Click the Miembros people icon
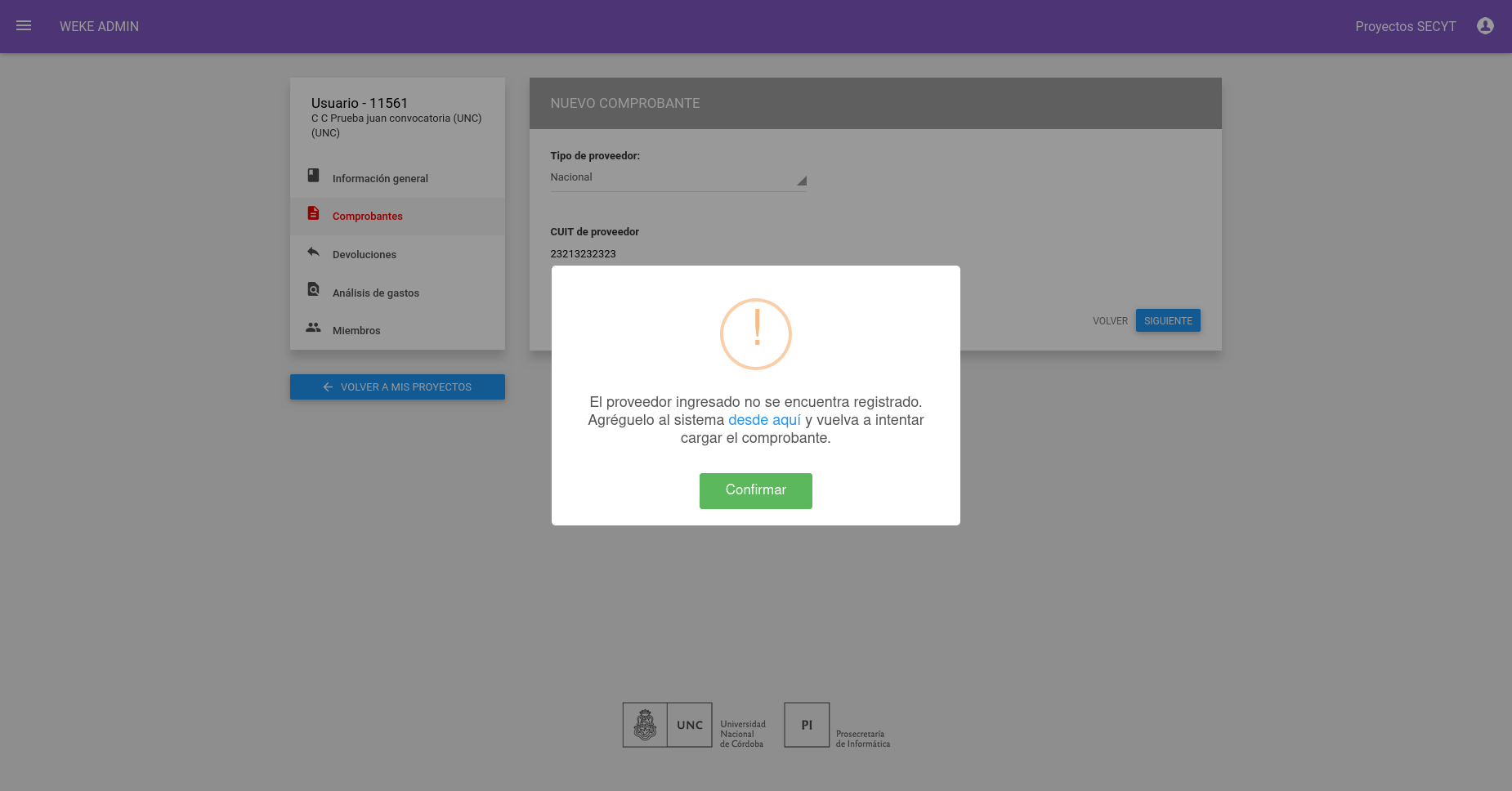The height and width of the screenshot is (791, 1512). pos(313,328)
